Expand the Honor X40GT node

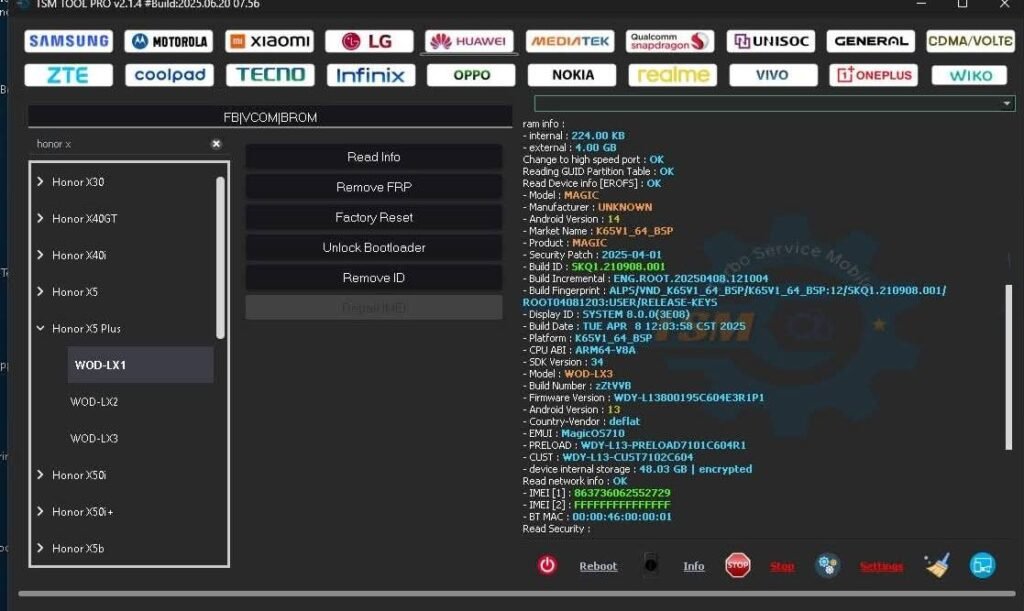(40, 218)
